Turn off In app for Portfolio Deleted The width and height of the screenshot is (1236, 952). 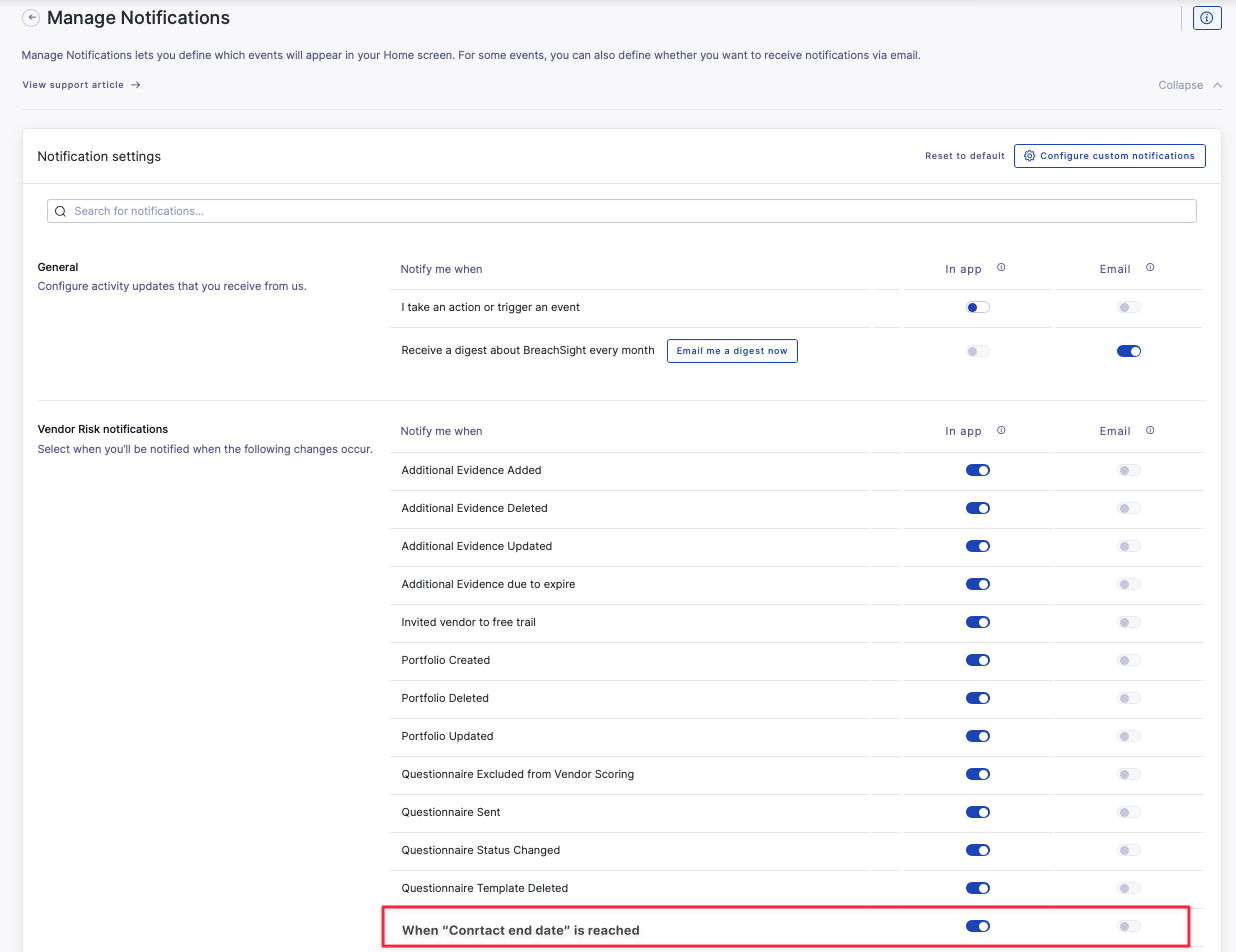point(978,698)
